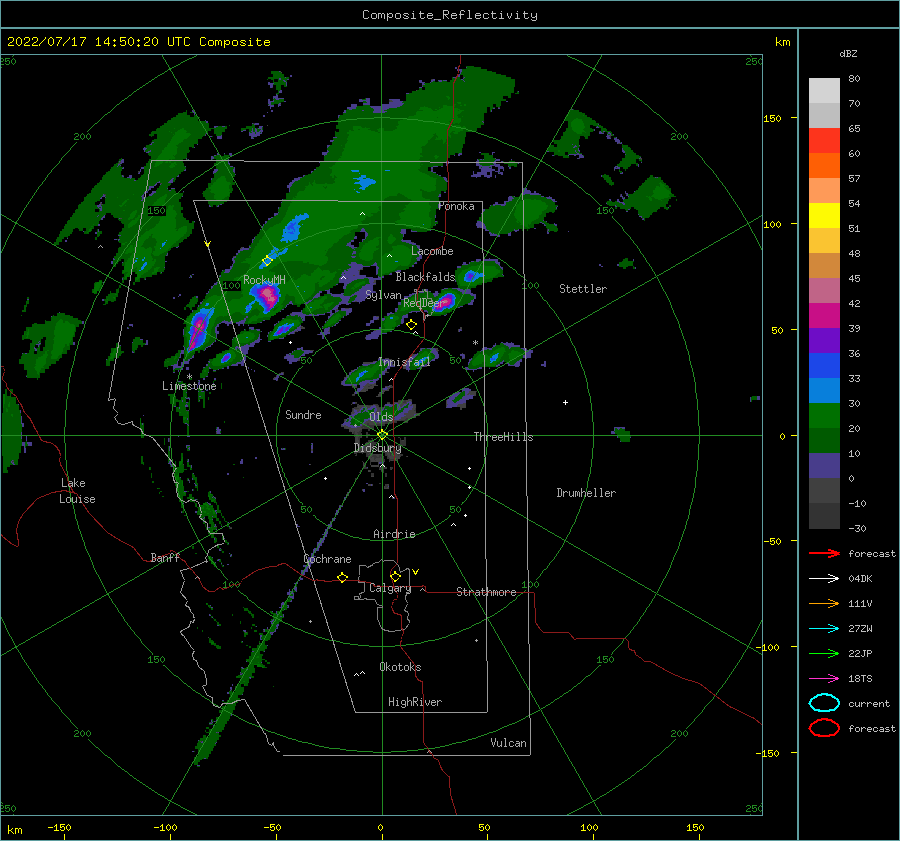Click the Lake Louise label
The image size is (900, 841).
click(x=77, y=491)
